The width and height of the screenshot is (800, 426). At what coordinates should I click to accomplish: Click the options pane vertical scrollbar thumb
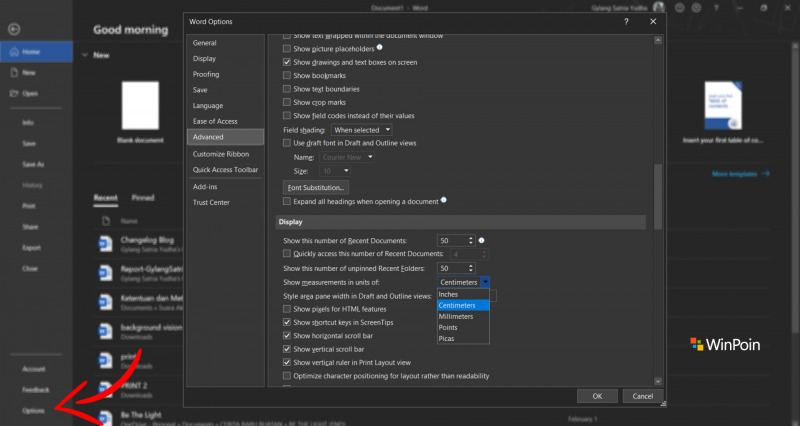click(x=658, y=196)
